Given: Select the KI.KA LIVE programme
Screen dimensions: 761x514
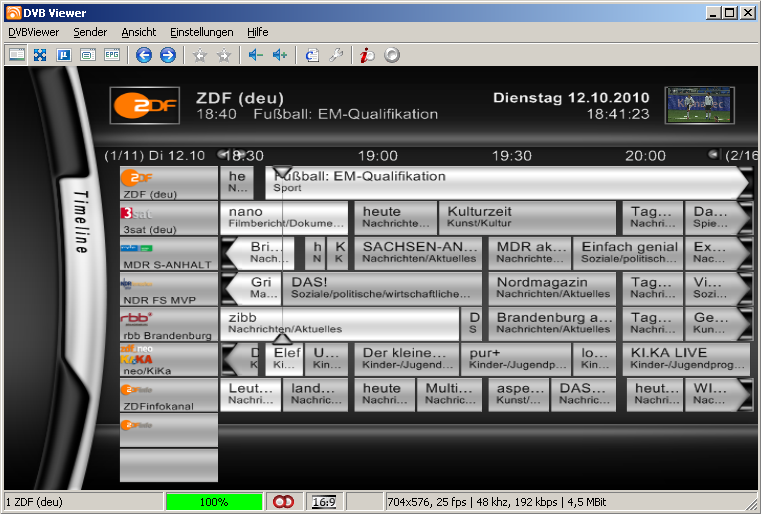Looking at the screenshot, I should (686, 359).
